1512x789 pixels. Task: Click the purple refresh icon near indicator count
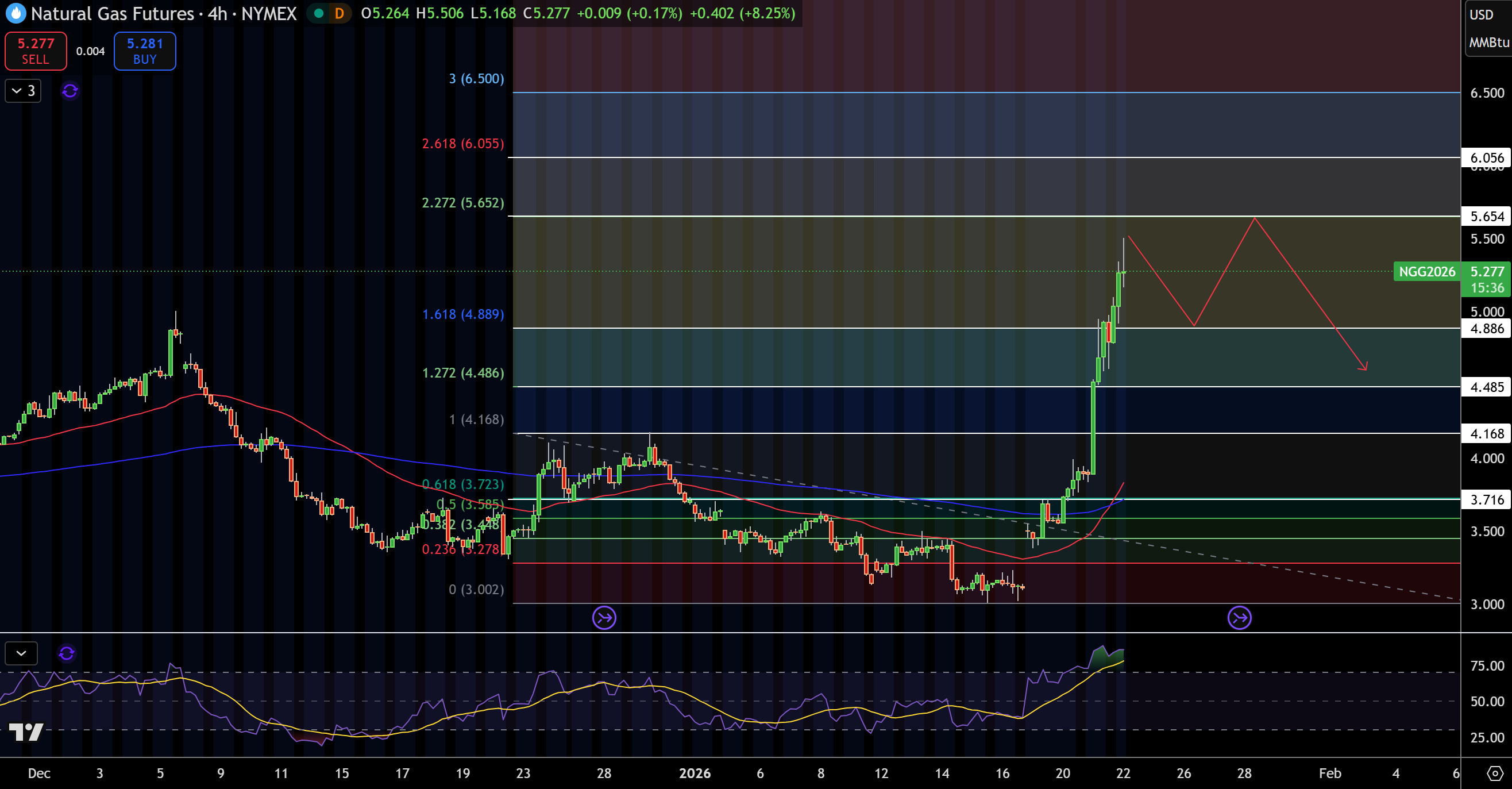tap(70, 91)
